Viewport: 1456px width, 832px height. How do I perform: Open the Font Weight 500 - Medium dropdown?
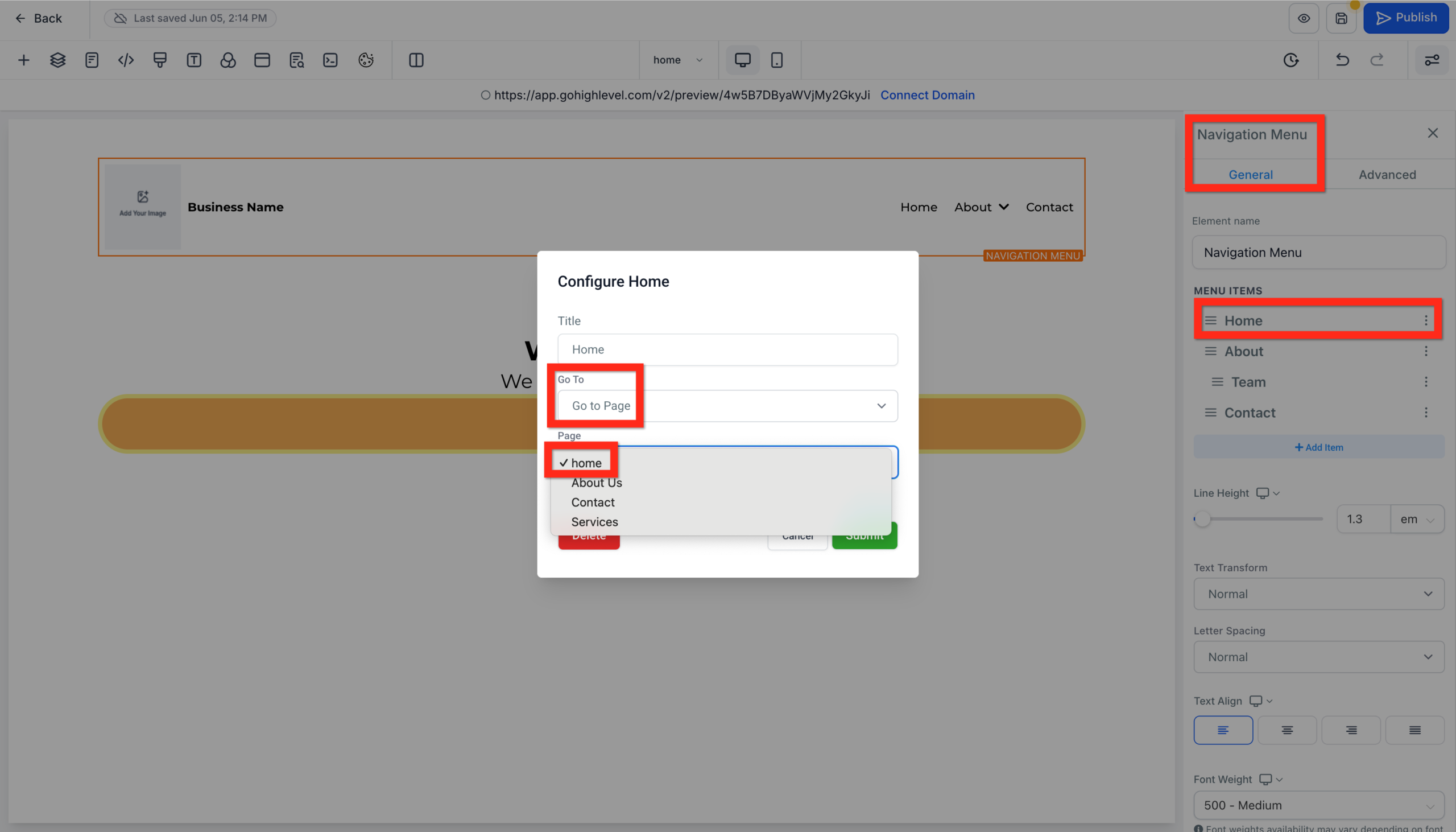(1318, 805)
